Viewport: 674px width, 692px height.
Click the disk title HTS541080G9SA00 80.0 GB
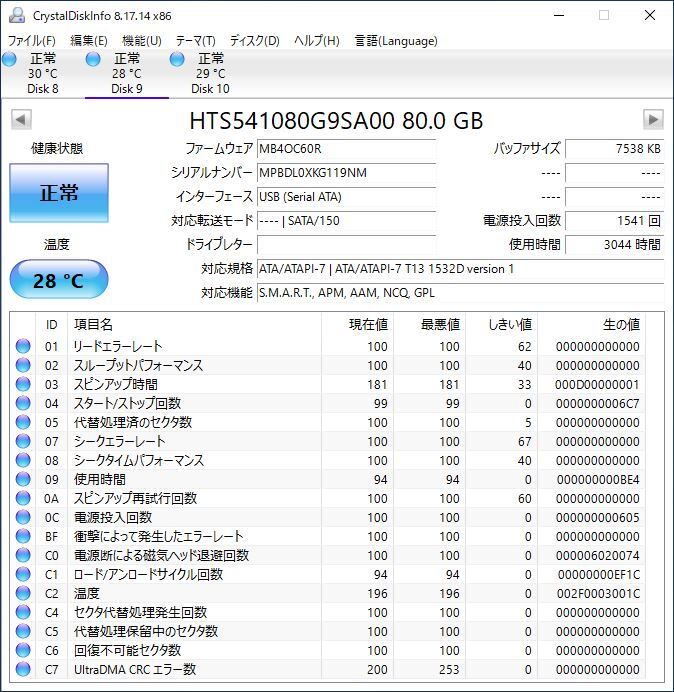pos(336,120)
